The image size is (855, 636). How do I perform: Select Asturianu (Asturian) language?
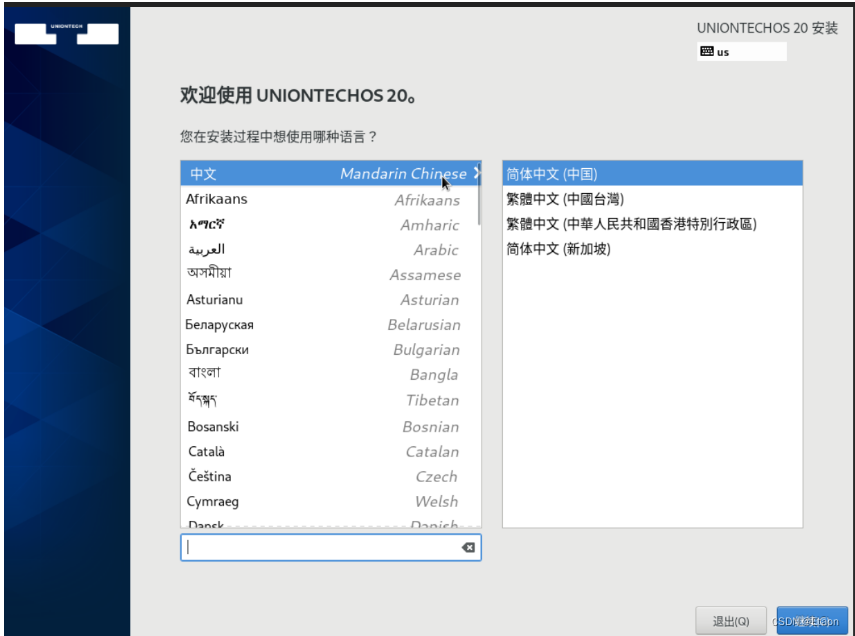(330, 299)
